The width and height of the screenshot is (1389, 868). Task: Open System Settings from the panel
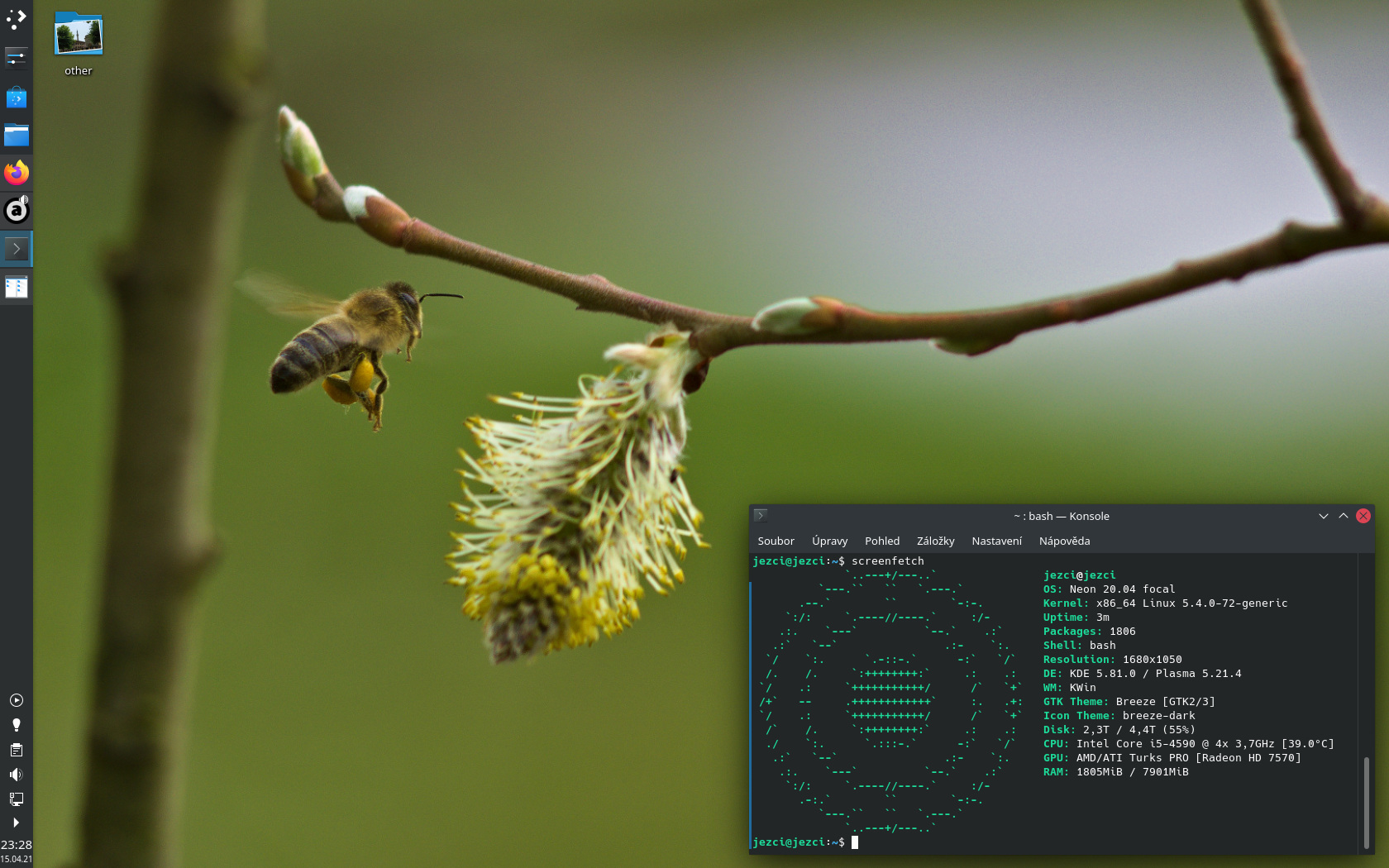[17, 58]
